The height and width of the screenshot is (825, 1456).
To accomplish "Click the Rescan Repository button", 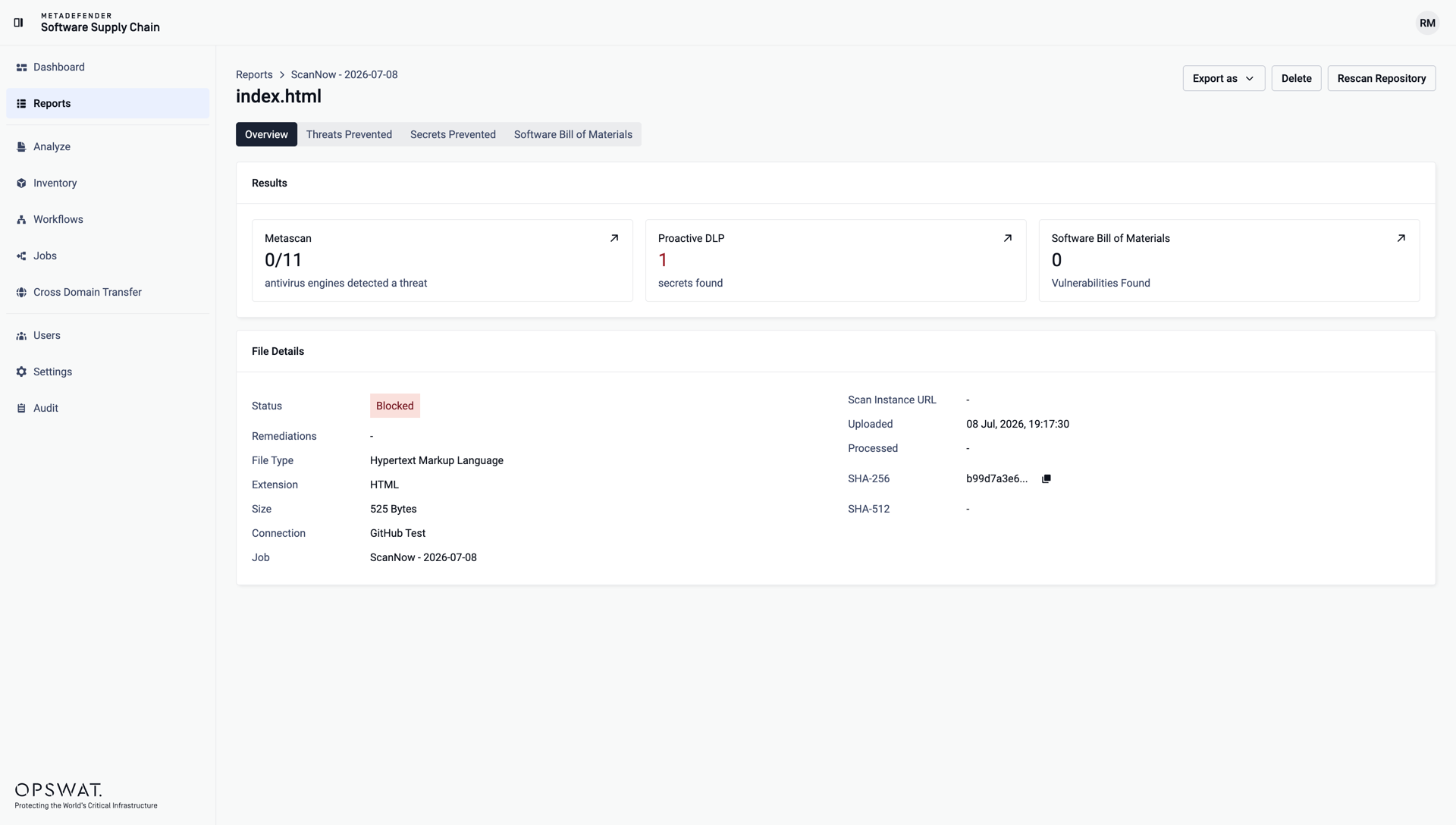I will 1381,79.
